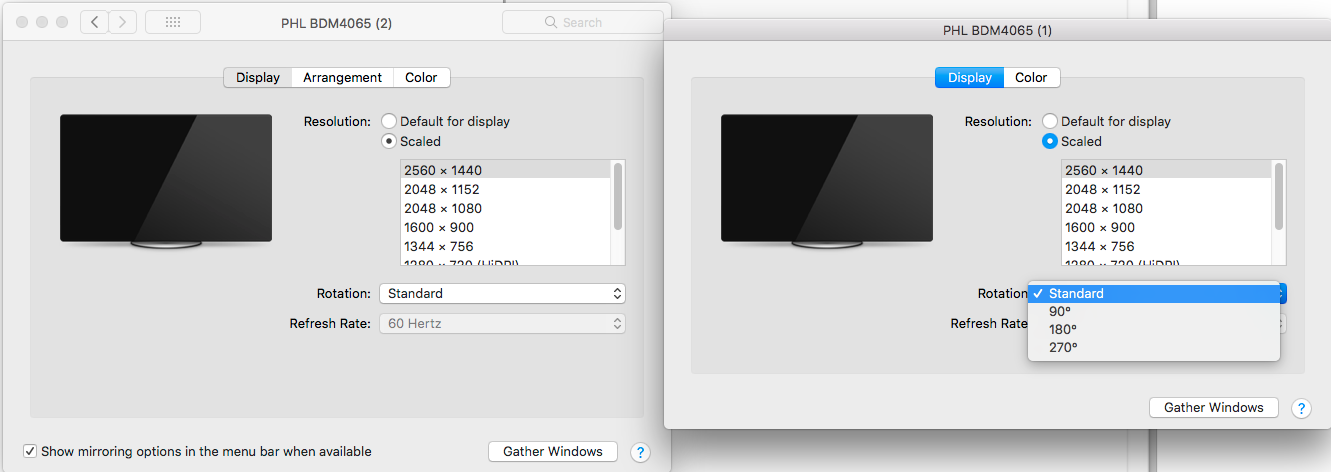This screenshot has height=472, width=1331.
Task: Click the display thumbnail in window (1)
Action: click(827, 181)
